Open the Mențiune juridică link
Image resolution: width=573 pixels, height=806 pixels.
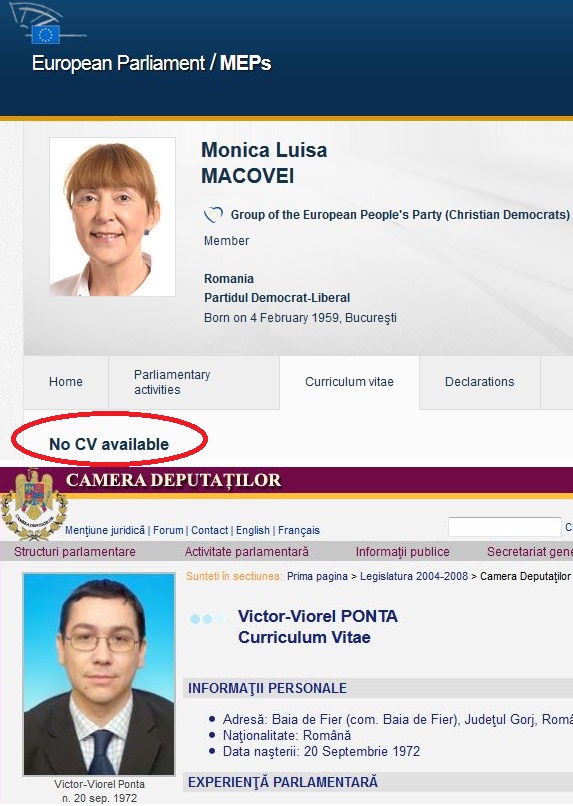pos(105,530)
